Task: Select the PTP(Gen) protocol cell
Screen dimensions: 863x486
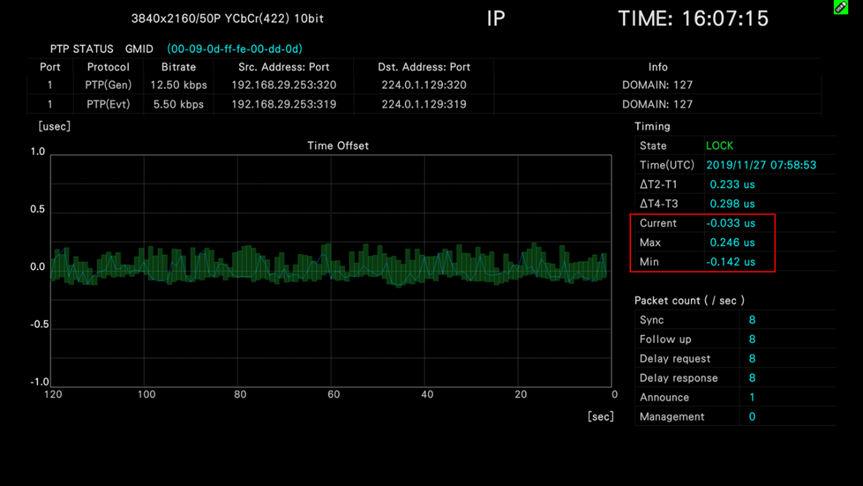Action: point(108,85)
